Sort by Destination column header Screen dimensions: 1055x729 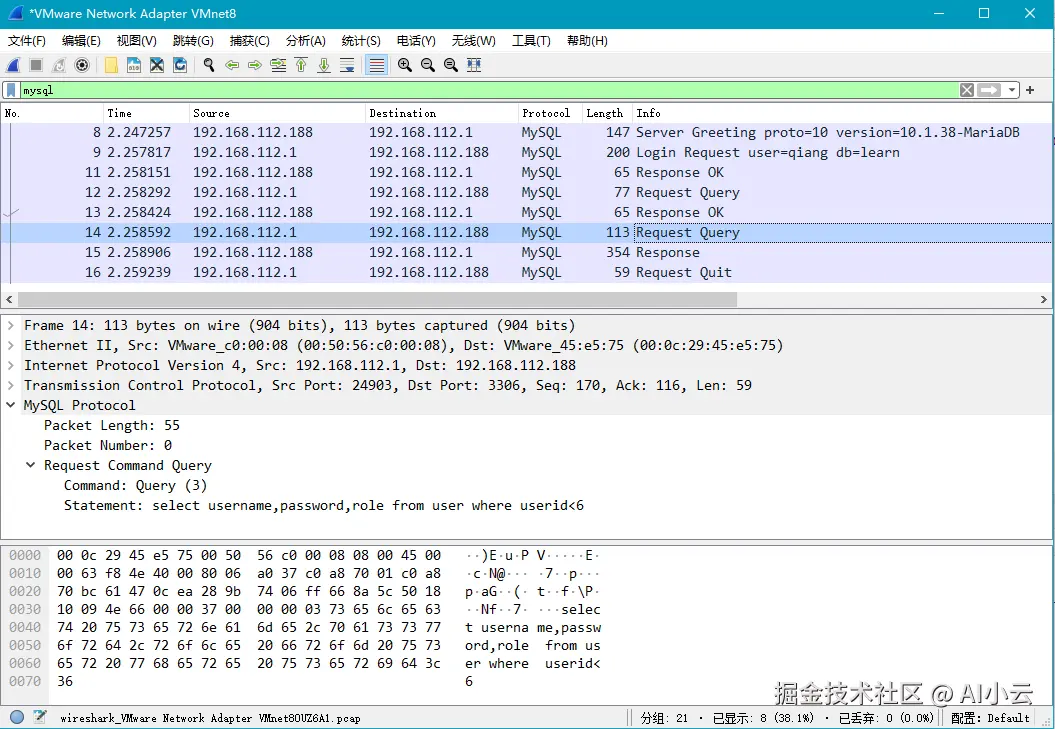441,113
